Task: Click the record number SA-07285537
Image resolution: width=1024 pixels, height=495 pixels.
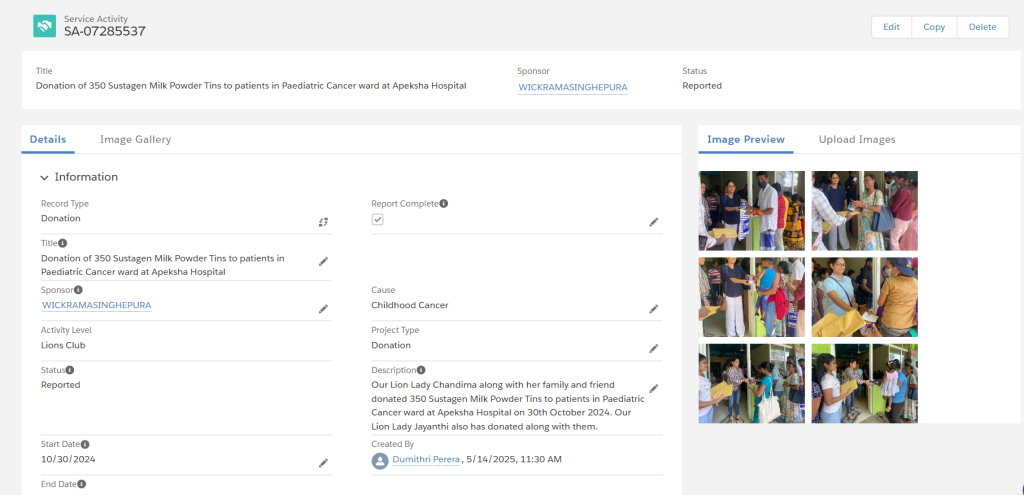Action: (104, 31)
